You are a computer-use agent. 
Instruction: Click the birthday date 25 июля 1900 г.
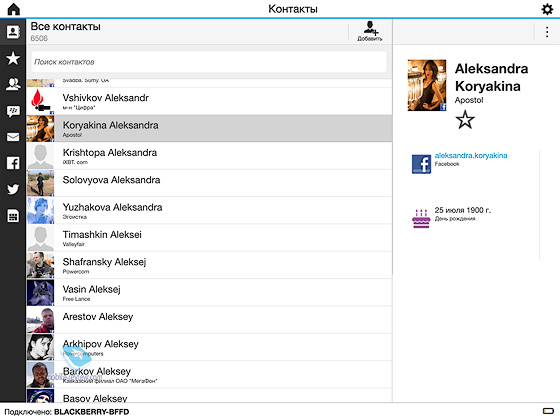pos(462,210)
